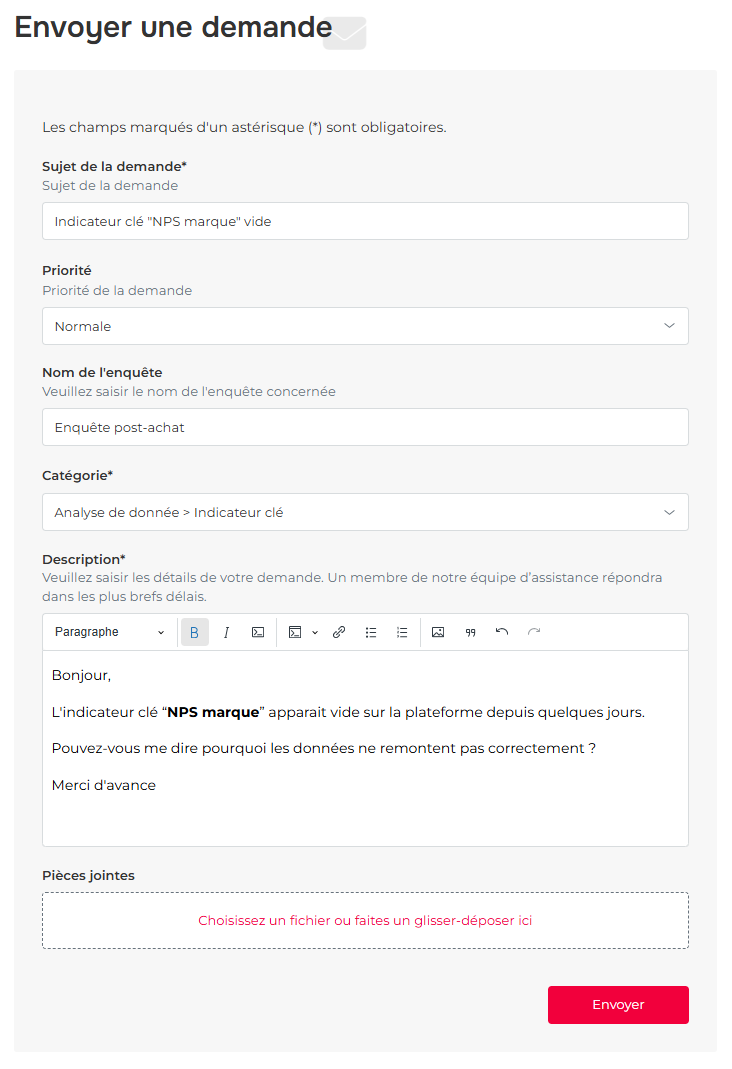Image resolution: width=732 pixels, height=1069 pixels.
Task: Insert an image into description
Action: pos(438,632)
